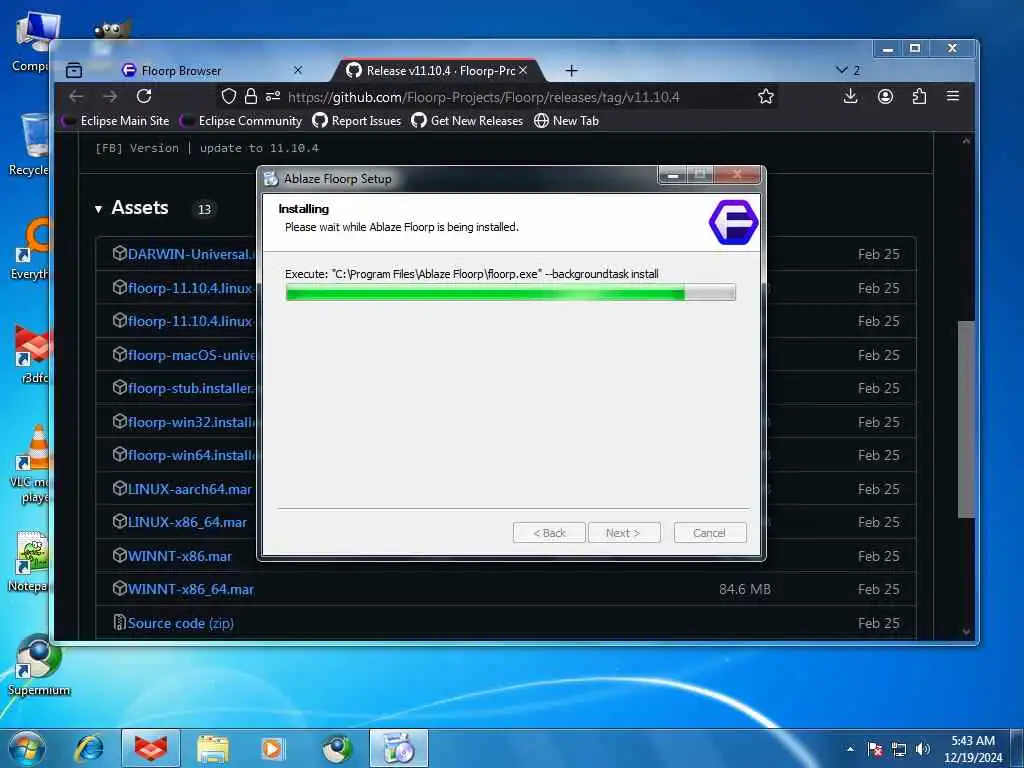Open the account profile icon
The image size is (1024, 768).
point(885,97)
